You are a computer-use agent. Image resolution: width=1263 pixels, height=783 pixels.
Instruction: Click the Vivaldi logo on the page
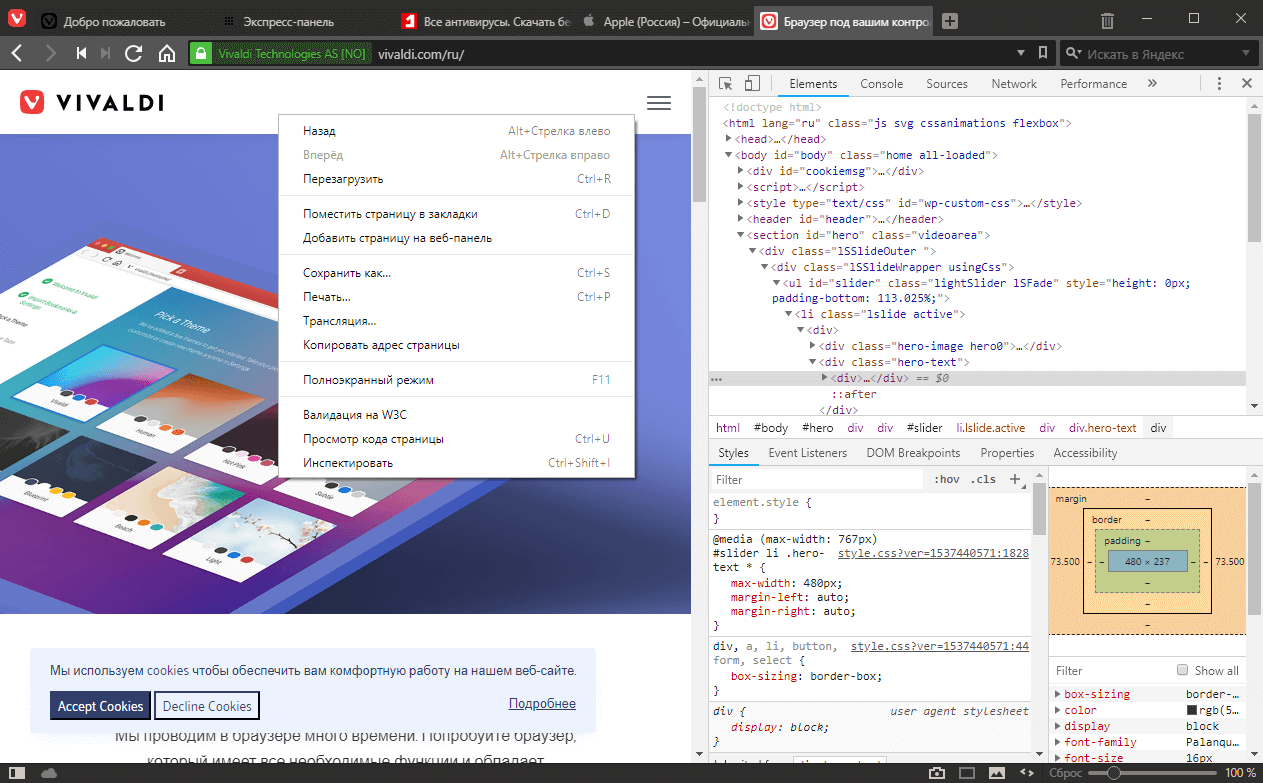pos(91,102)
